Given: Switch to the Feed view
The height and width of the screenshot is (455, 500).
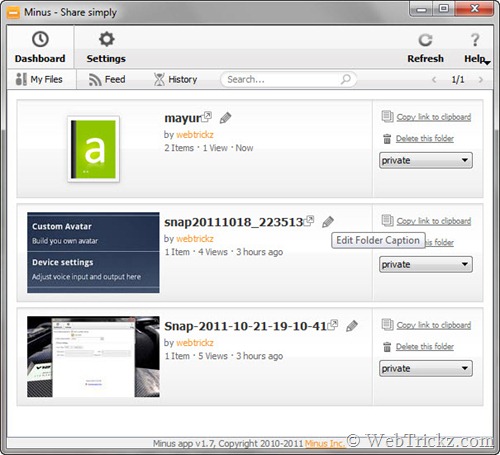Looking at the screenshot, I should pos(107,80).
